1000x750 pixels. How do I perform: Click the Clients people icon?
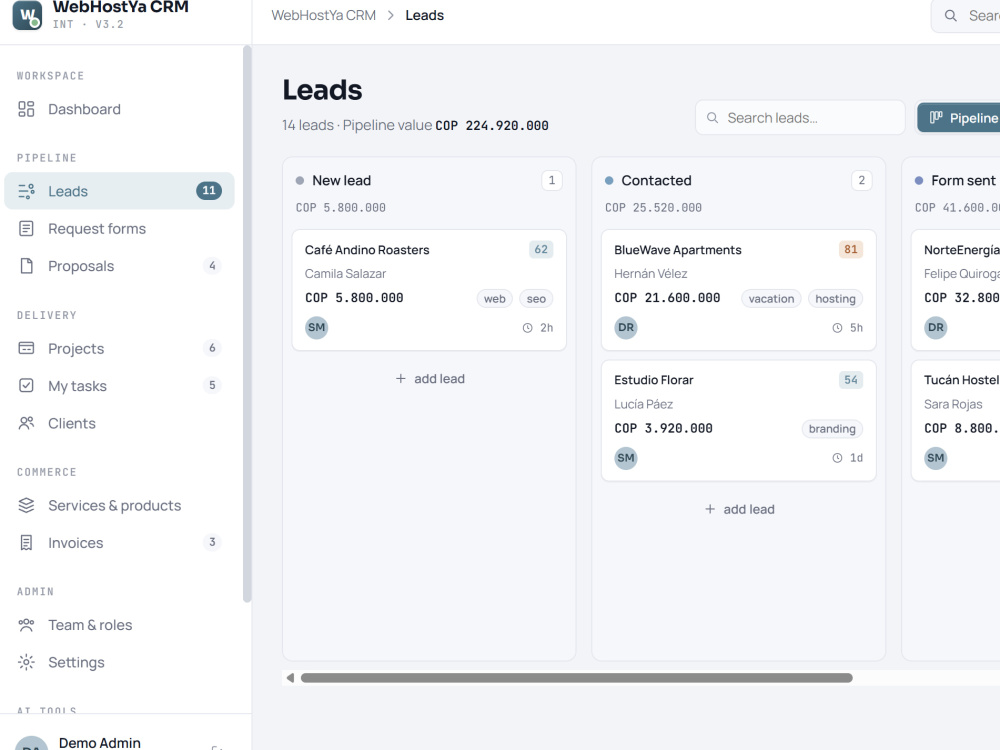26,423
